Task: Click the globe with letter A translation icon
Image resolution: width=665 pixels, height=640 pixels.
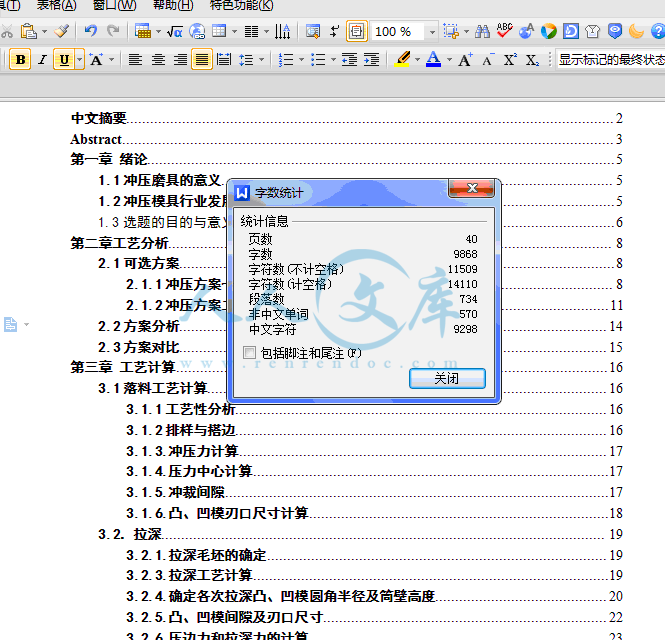Action: [526, 31]
